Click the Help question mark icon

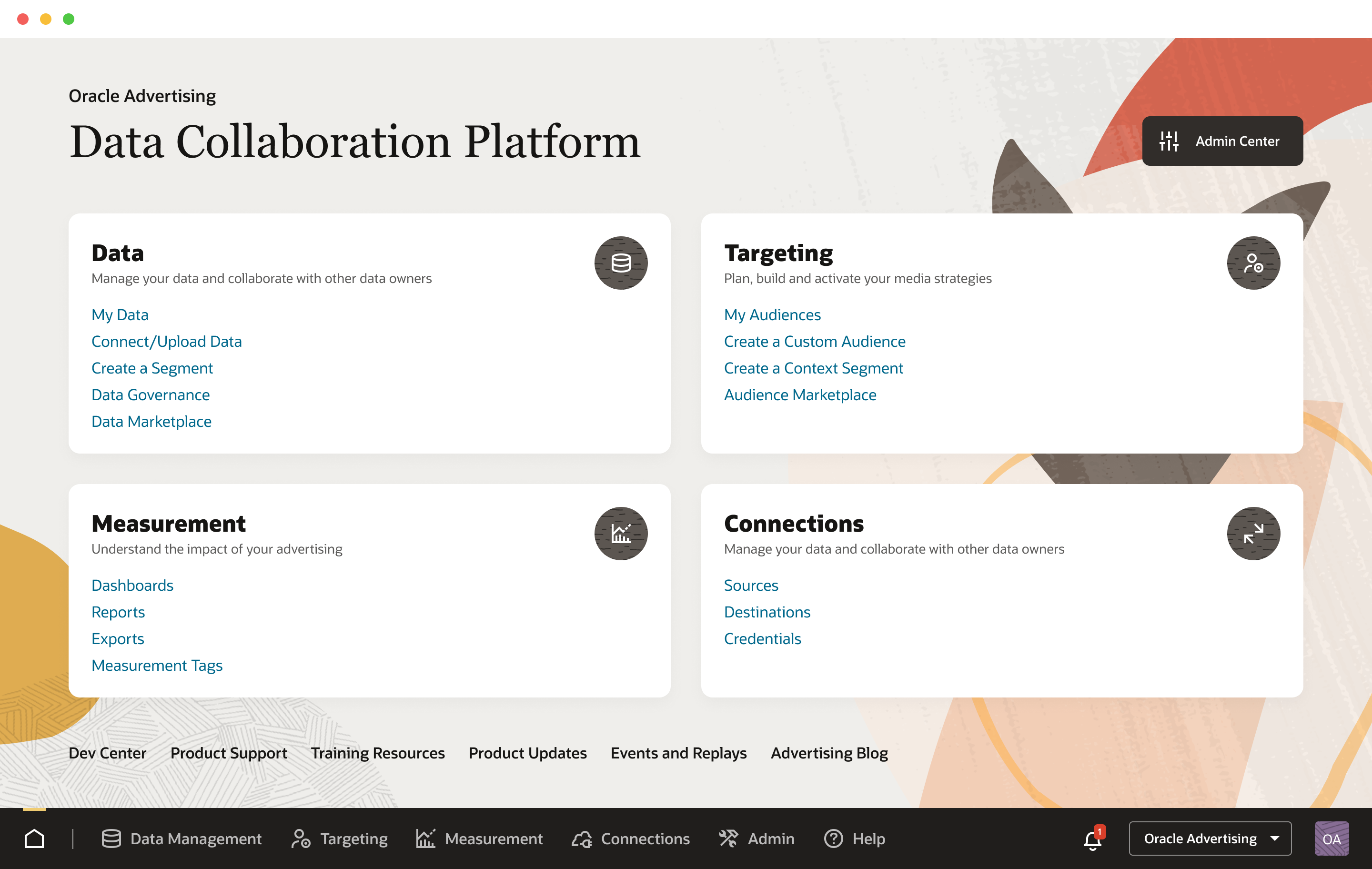[833, 838]
